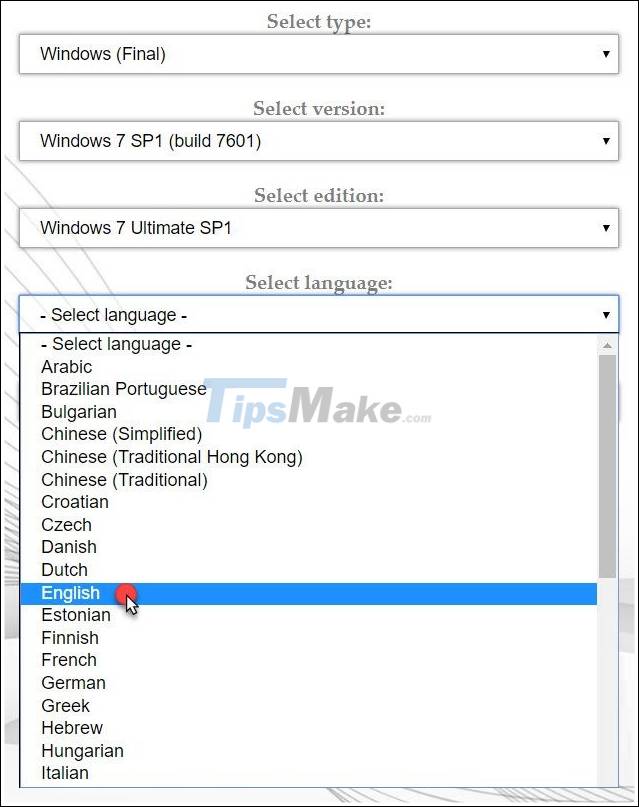Choose French from the list
This screenshot has width=639, height=807.
coord(309,660)
